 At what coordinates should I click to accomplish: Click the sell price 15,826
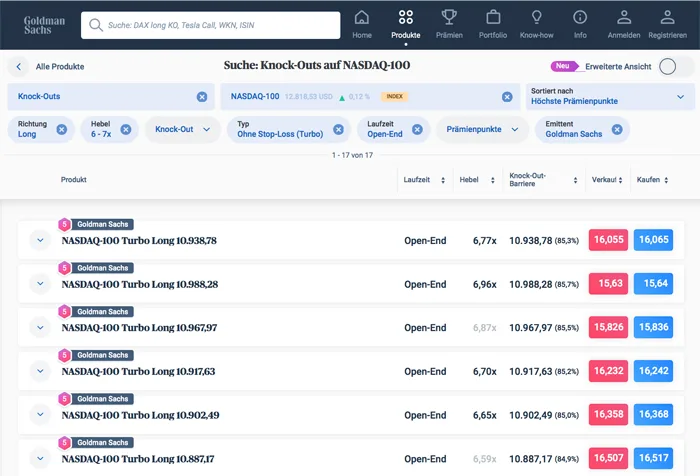608,327
